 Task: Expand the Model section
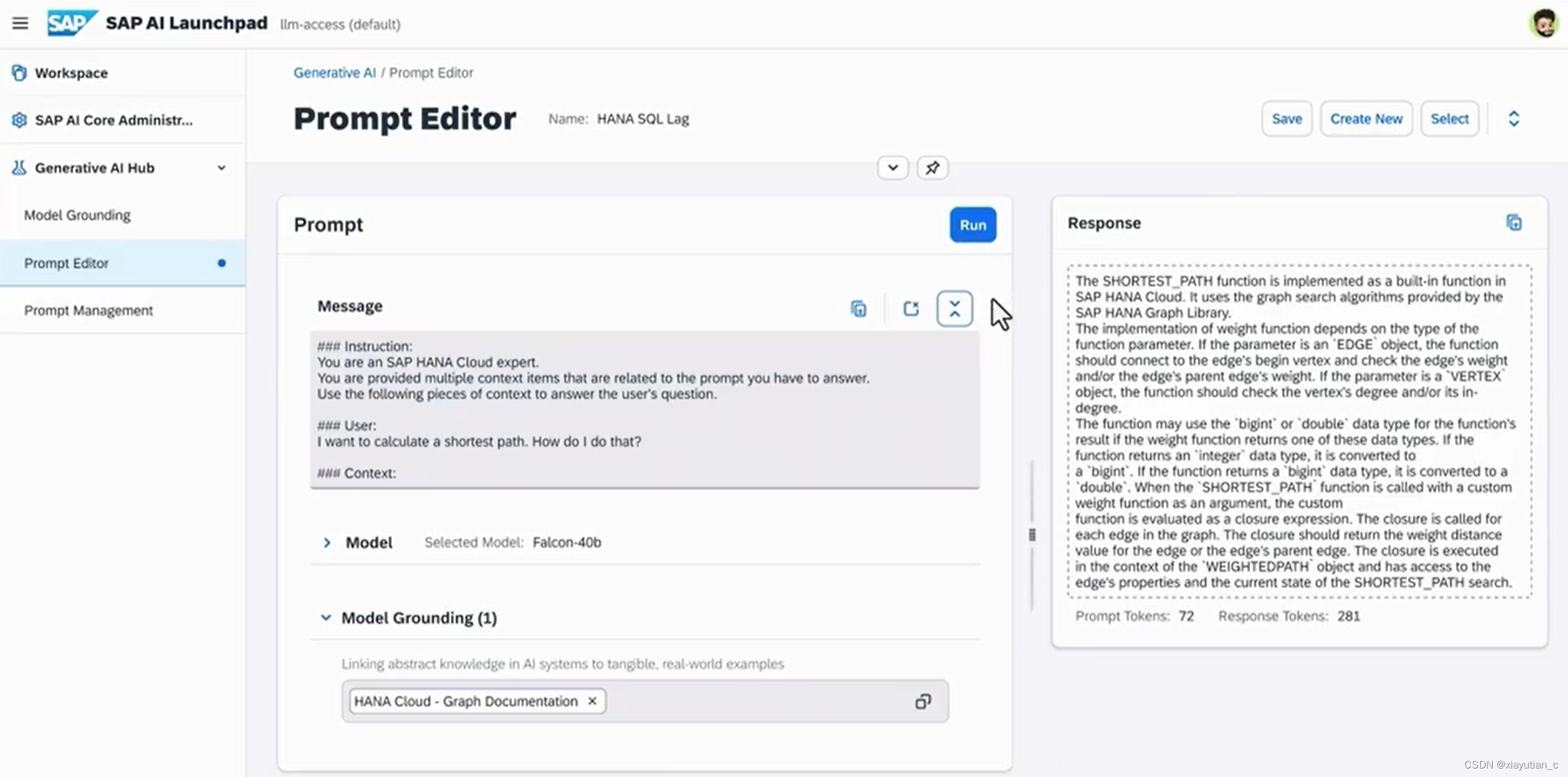click(x=327, y=542)
